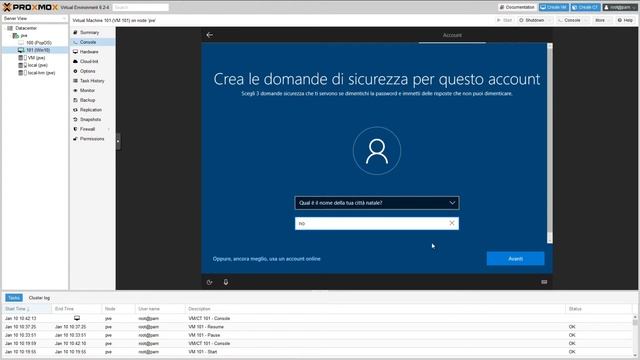This screenshot has width=640, height=360.
Task: Open the security question dropdown
Action: pos(452,203)
